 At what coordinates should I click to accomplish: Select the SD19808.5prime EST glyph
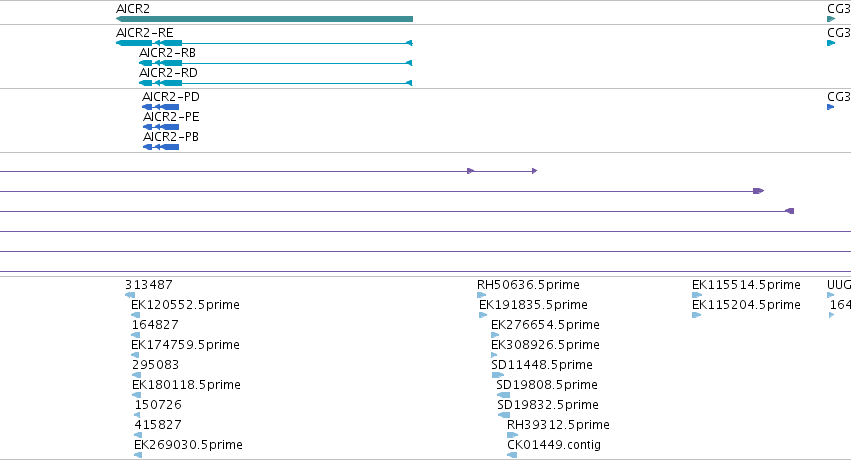(503, 395)
